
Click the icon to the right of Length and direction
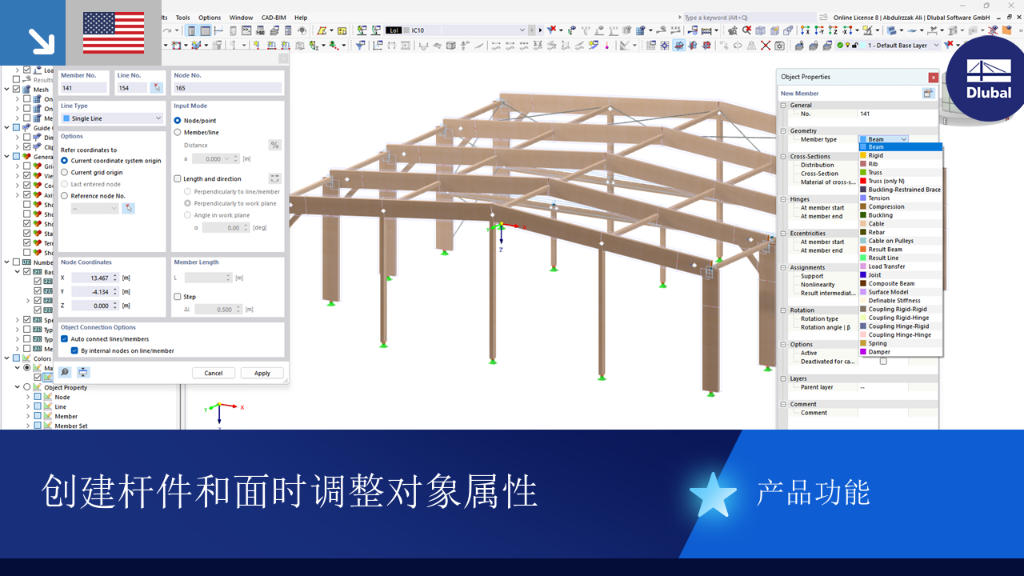pyautogui.click(x=274, y=178)
